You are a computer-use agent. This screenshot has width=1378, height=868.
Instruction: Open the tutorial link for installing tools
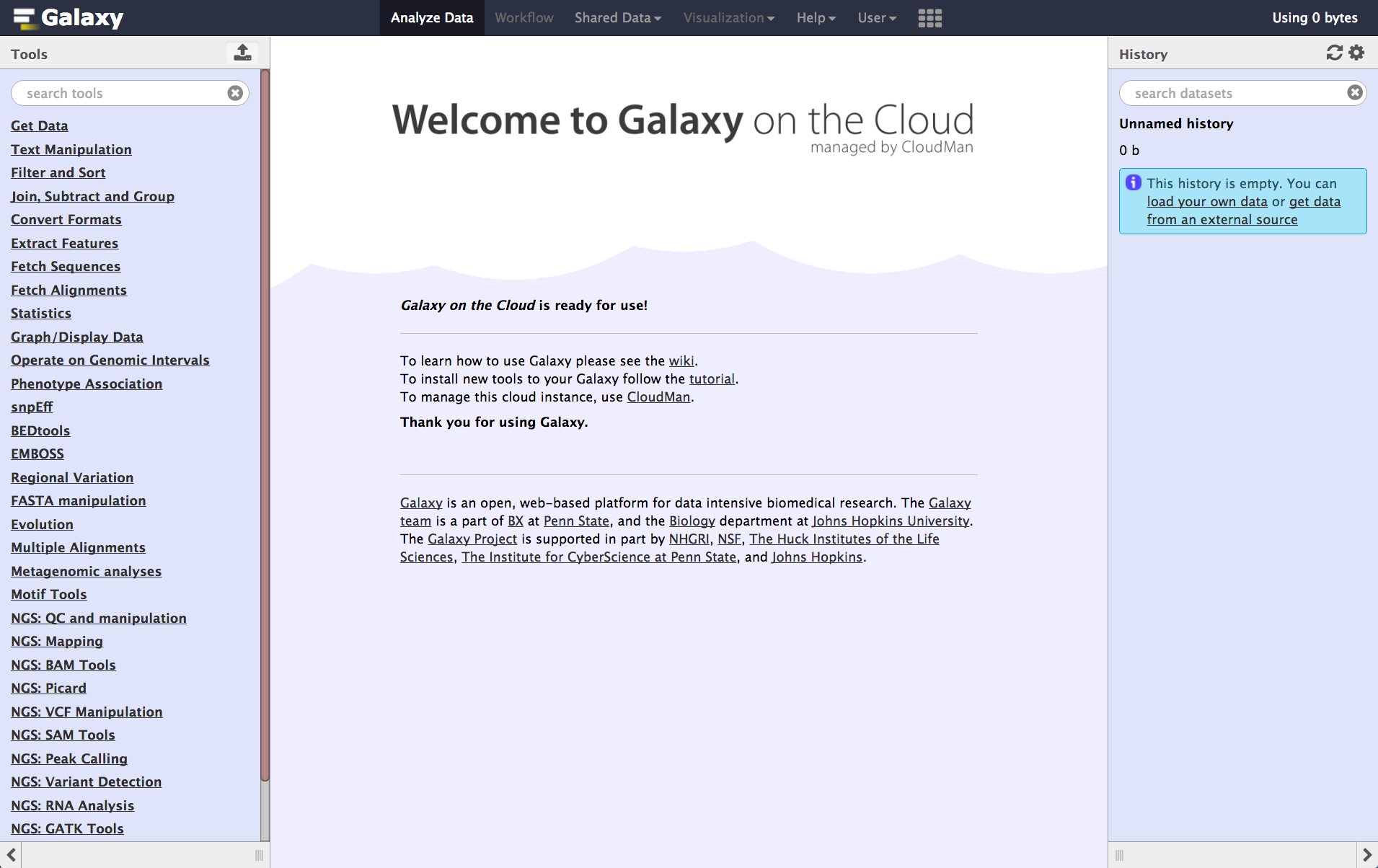712,378
